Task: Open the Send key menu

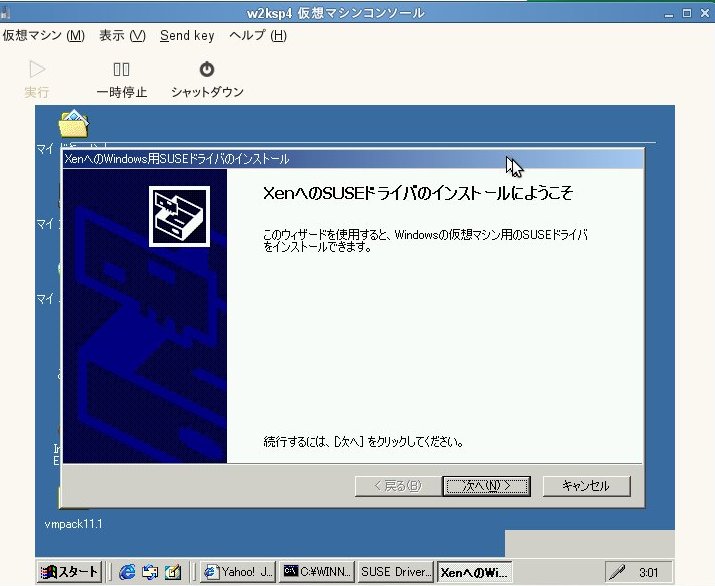Action: (187, 36)
